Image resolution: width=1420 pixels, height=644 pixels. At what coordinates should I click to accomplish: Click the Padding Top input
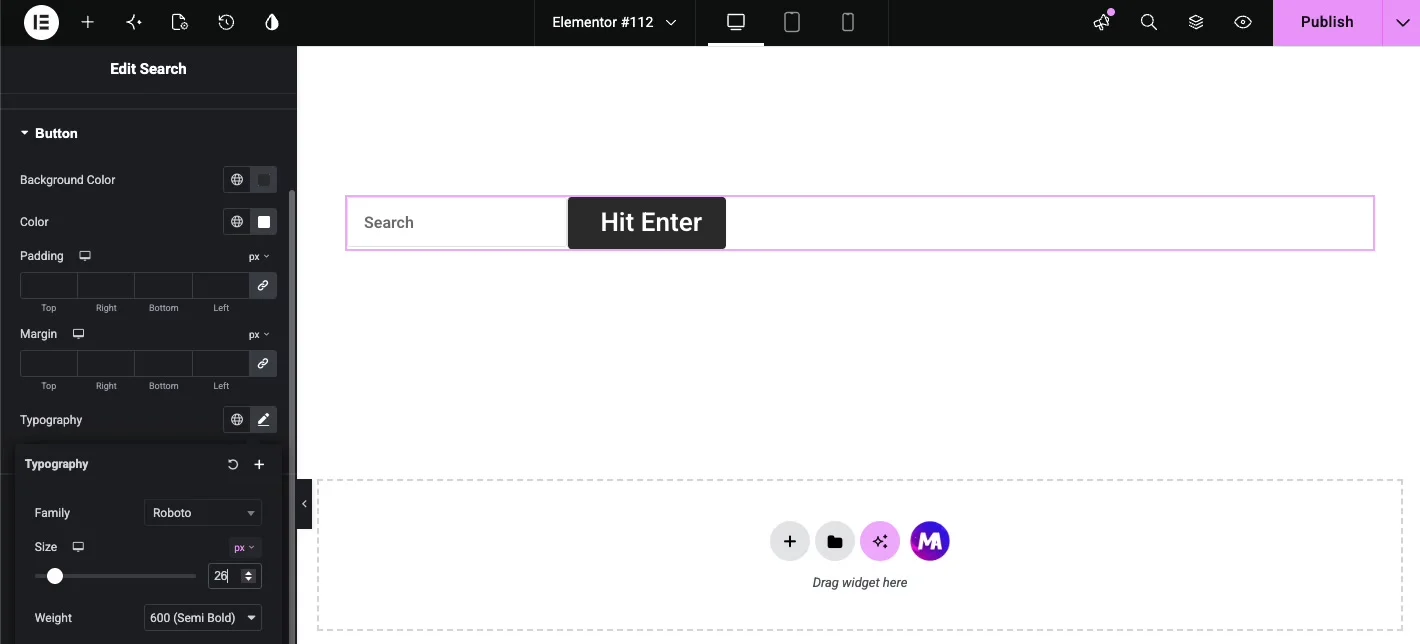click(49, 285)
